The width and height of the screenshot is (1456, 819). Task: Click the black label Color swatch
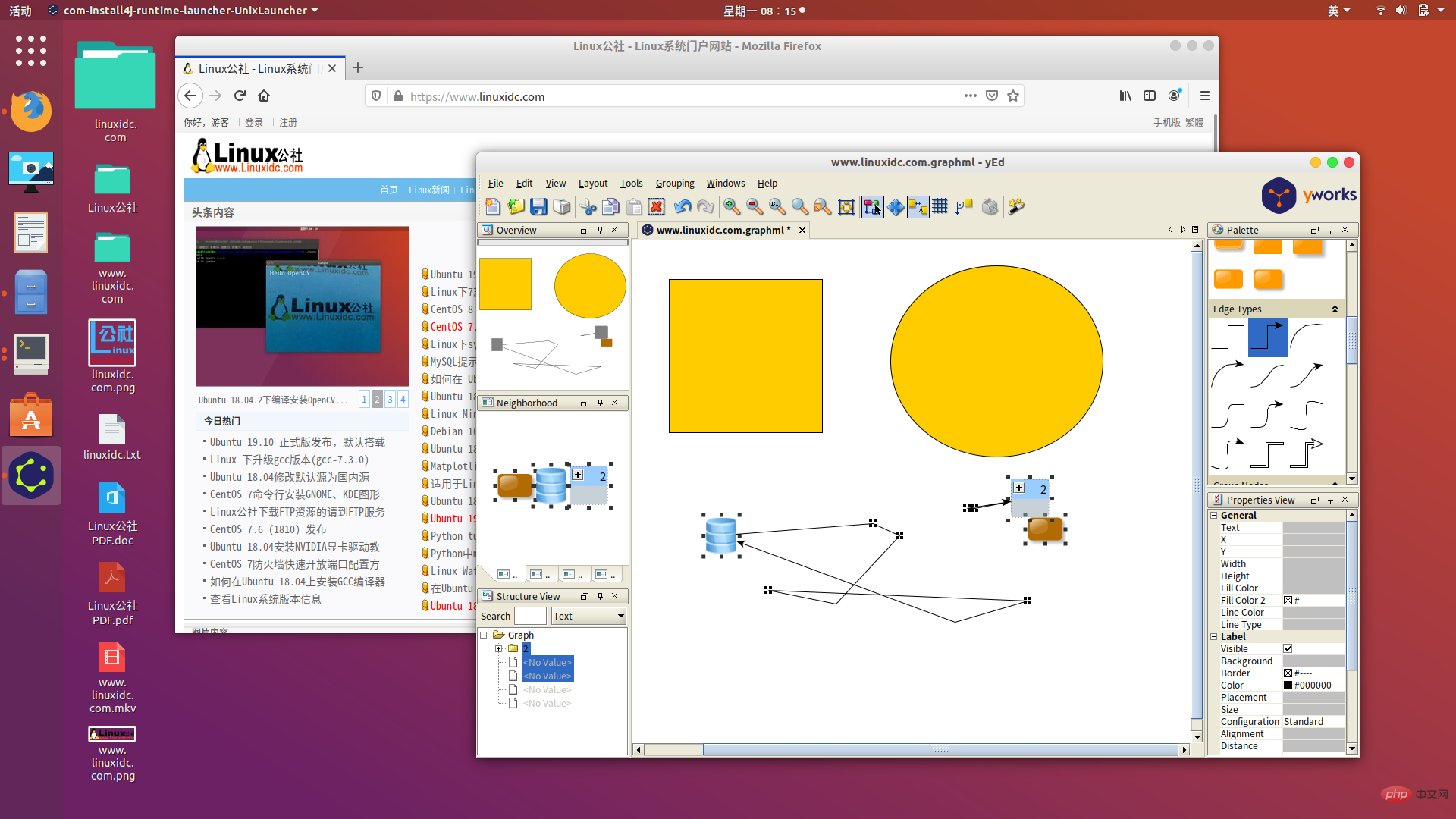click(1288, 686)
